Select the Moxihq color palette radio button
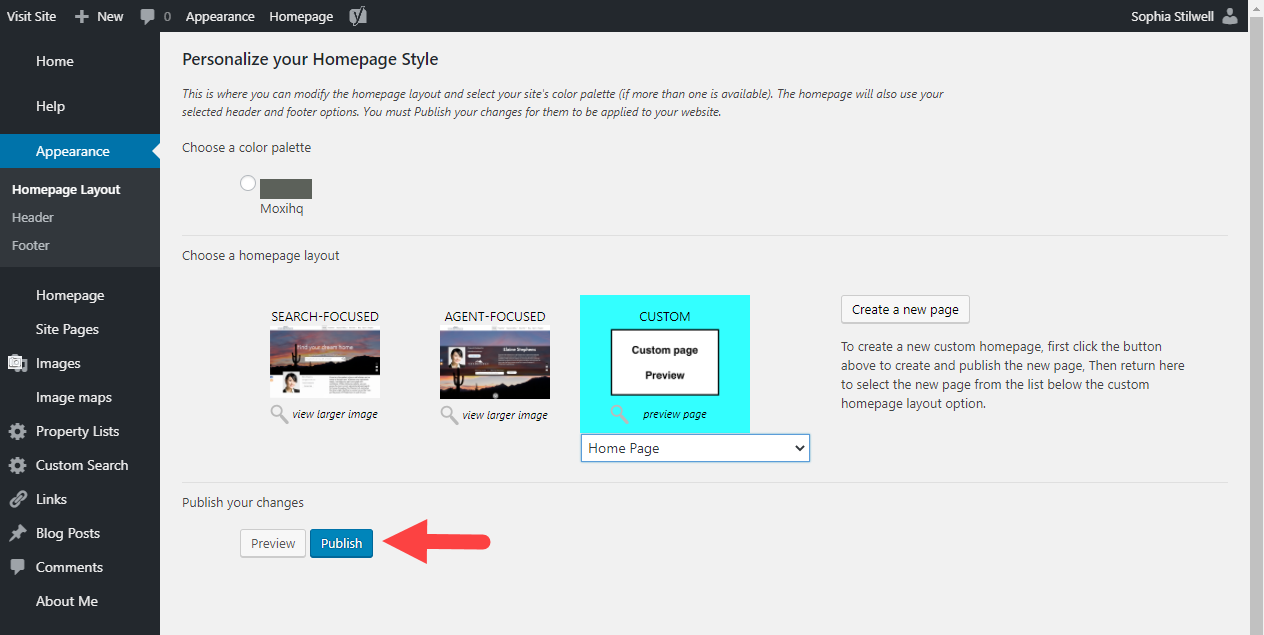This screenshot has width=1264, height=635. coord(248,183)
